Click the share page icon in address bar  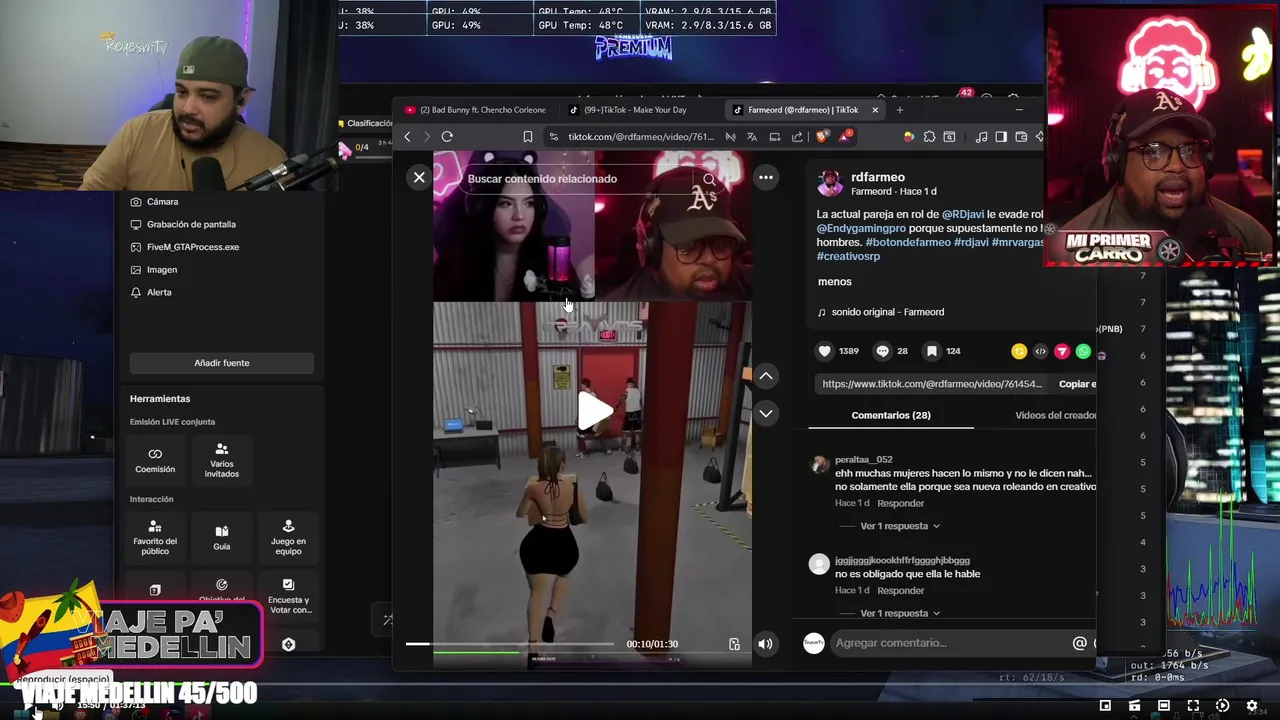796,137
